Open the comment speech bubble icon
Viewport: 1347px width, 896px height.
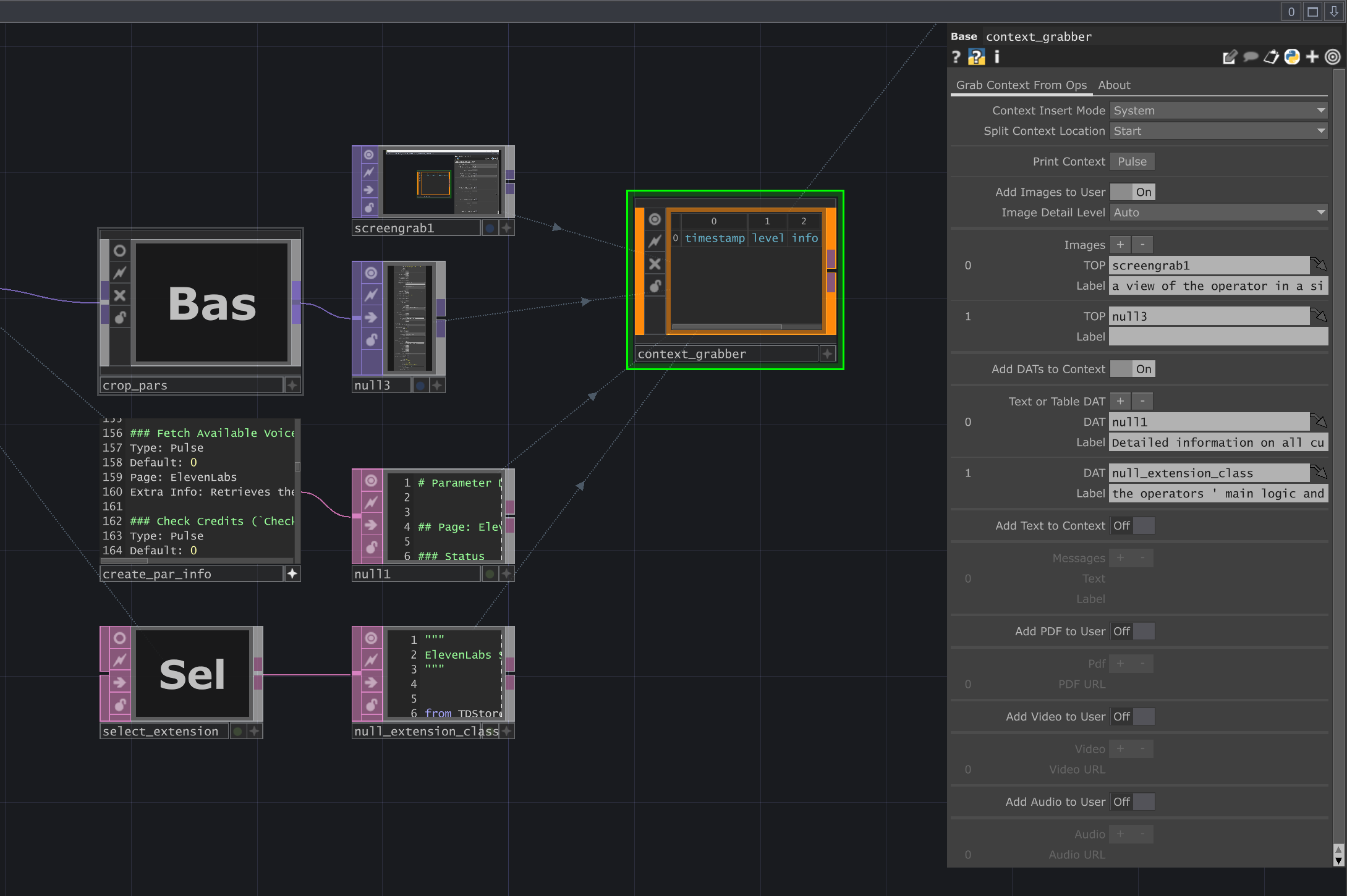click(x=1251, y=57)
